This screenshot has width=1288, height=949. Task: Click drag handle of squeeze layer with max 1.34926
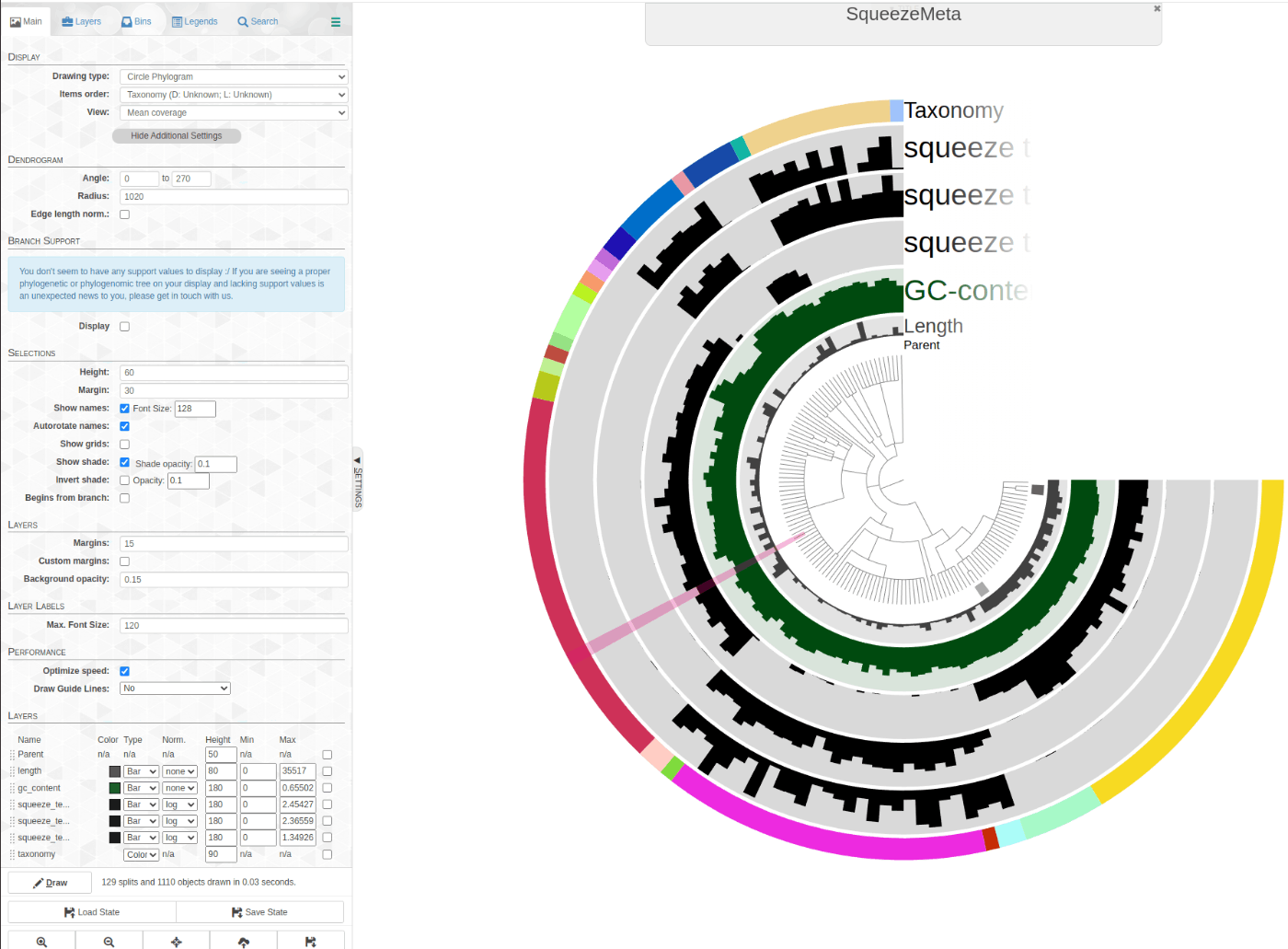(12, 838)
